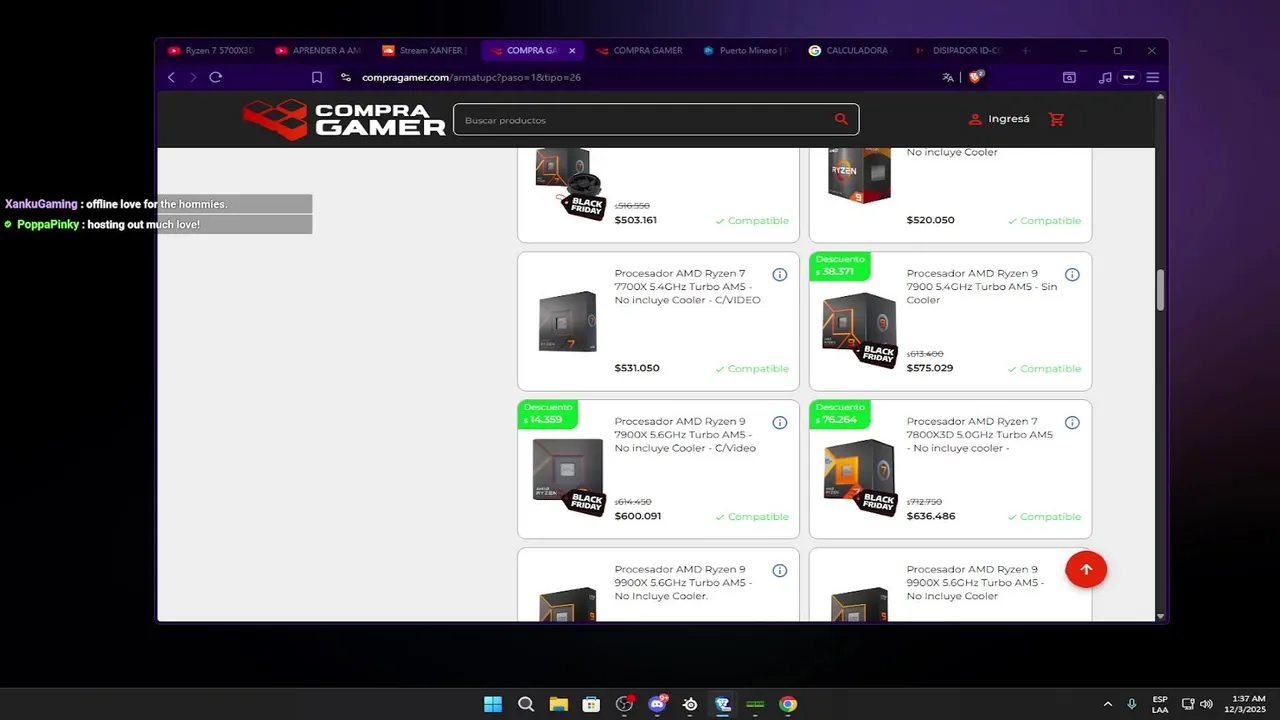Viewport: 1280px width, 720px height.
Task: Show info for Ryzen 9 7900X processor
Action: [780, 423]
